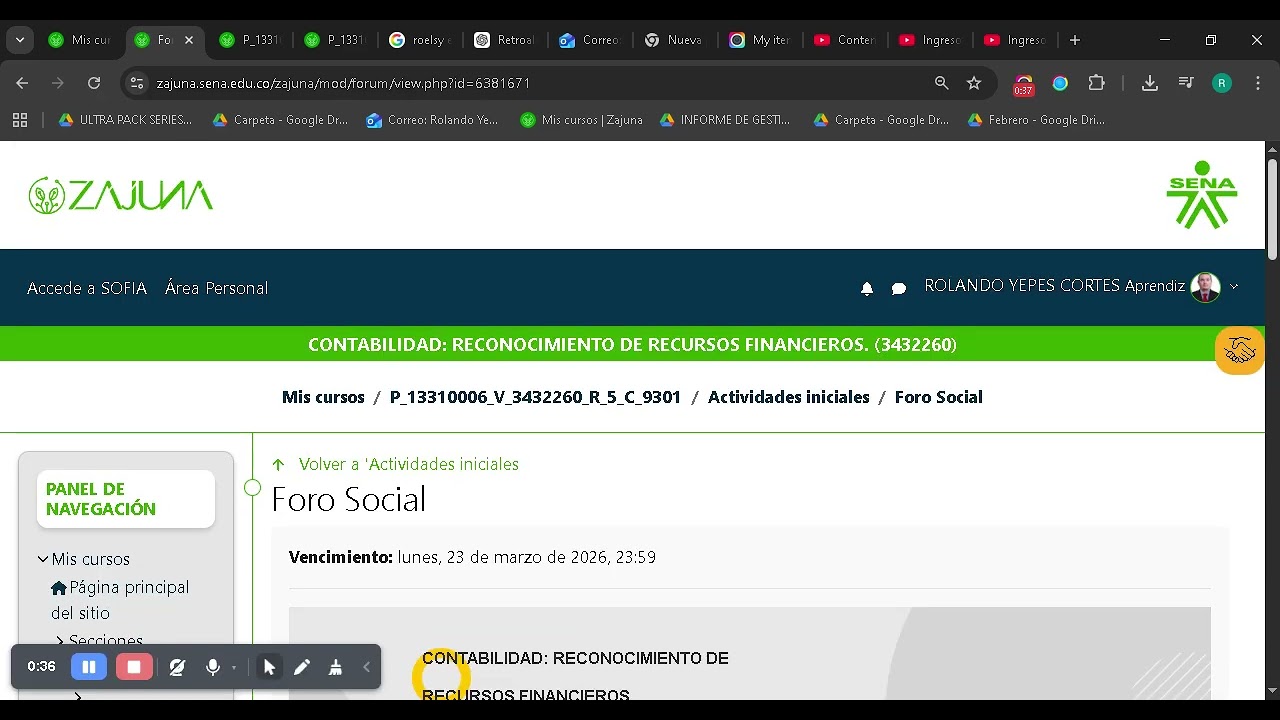This screenshot has height=720, width=1280.
Task: Open Mis cursos | Zajuna bookmark
Action: 582,120
